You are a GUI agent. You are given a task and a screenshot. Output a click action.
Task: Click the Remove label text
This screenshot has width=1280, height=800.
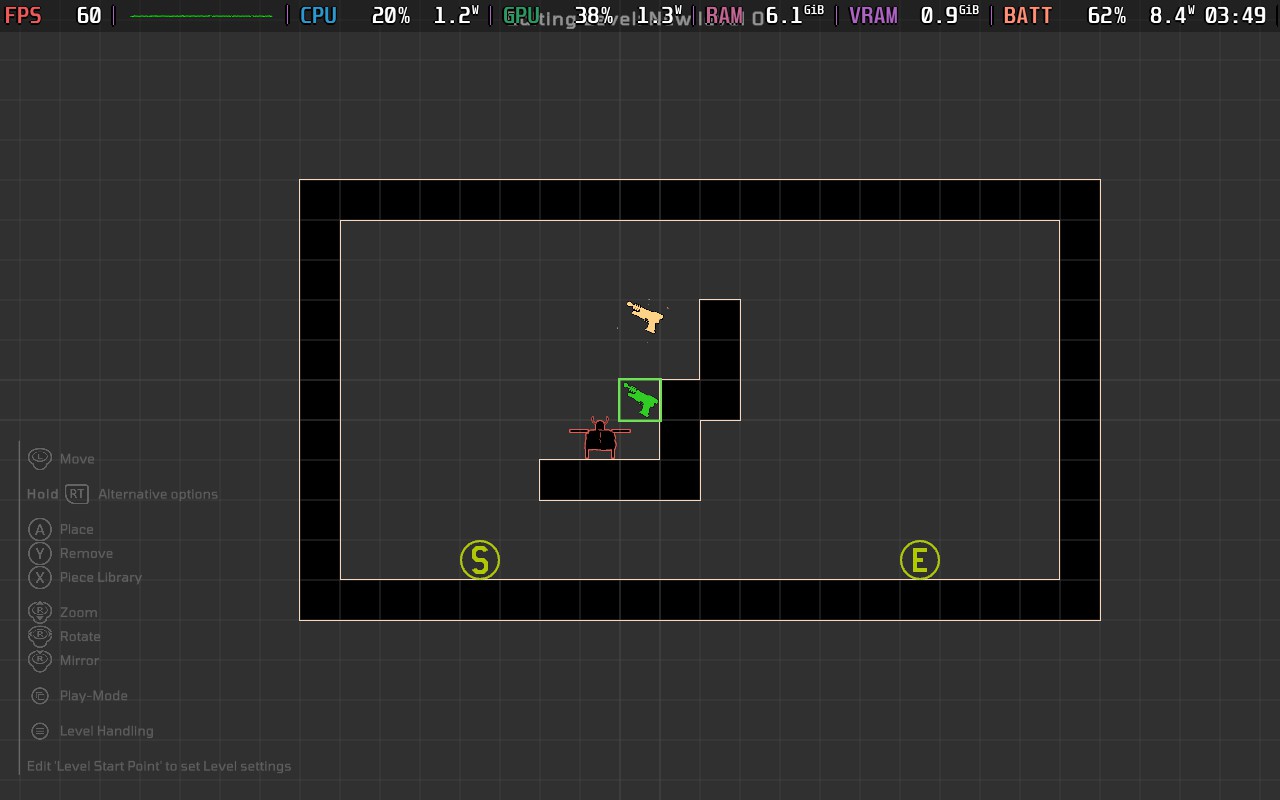[x=86, y=553]
